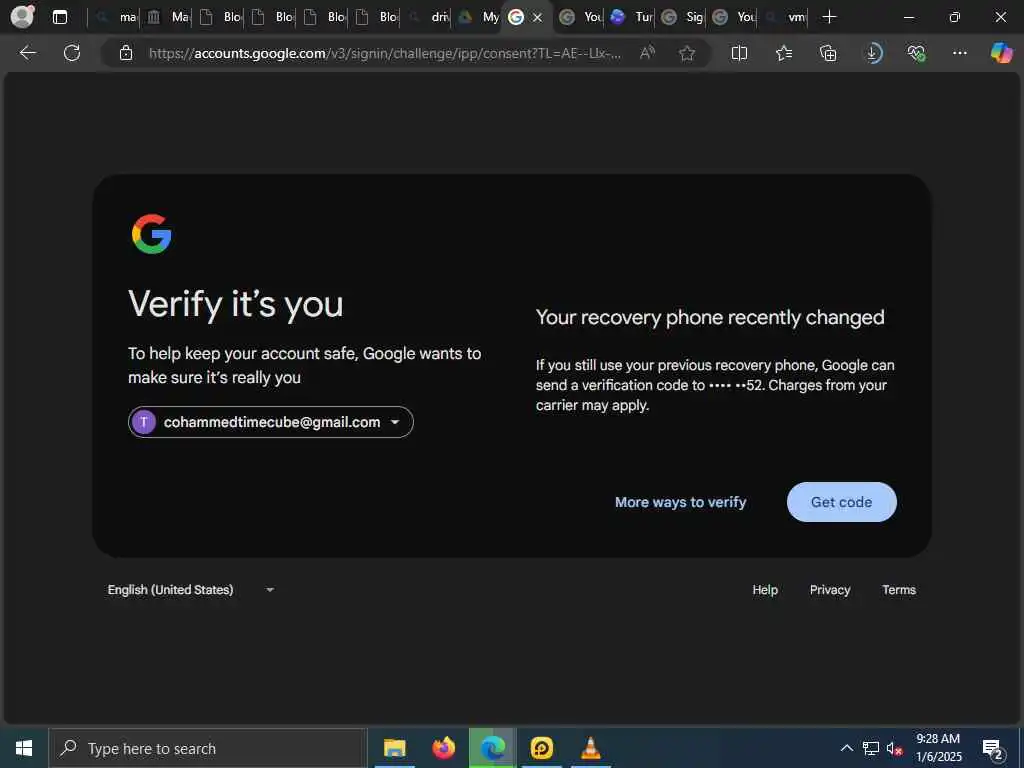Open the tab actions menu icon
The width and height of the screenshot is (1024, 768).
pyautogui.click(x=60, y=17)
